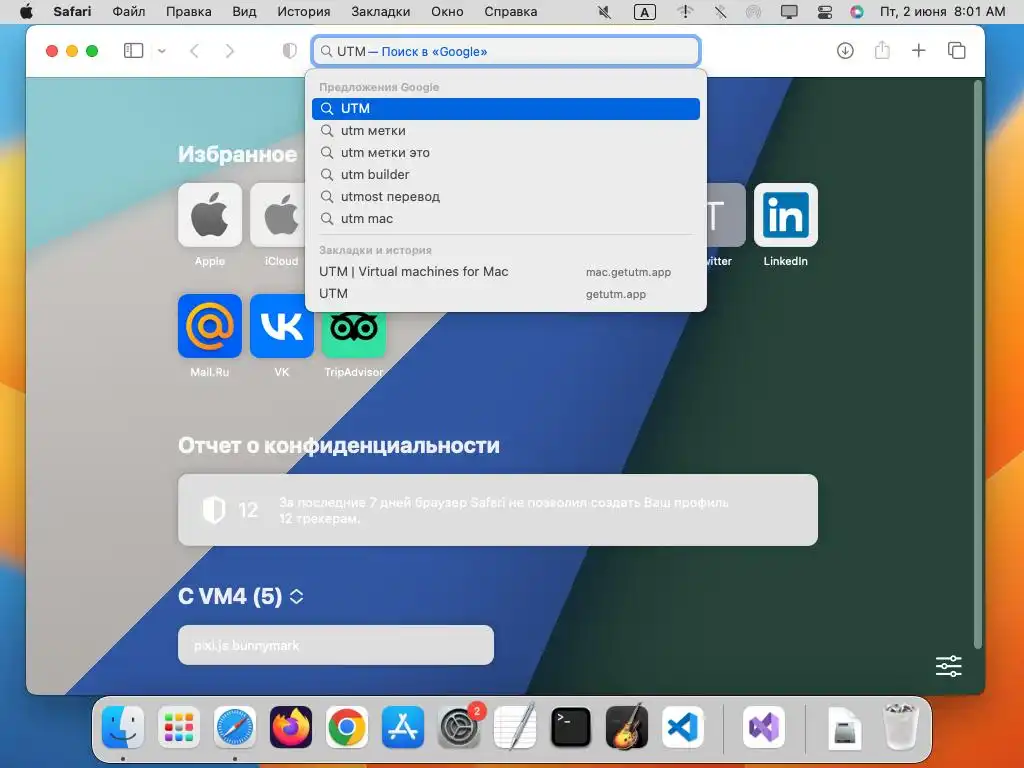Open the Mail.Ru favorite
The width and height of the screenshot is (1024, 768).
[210, 326]
